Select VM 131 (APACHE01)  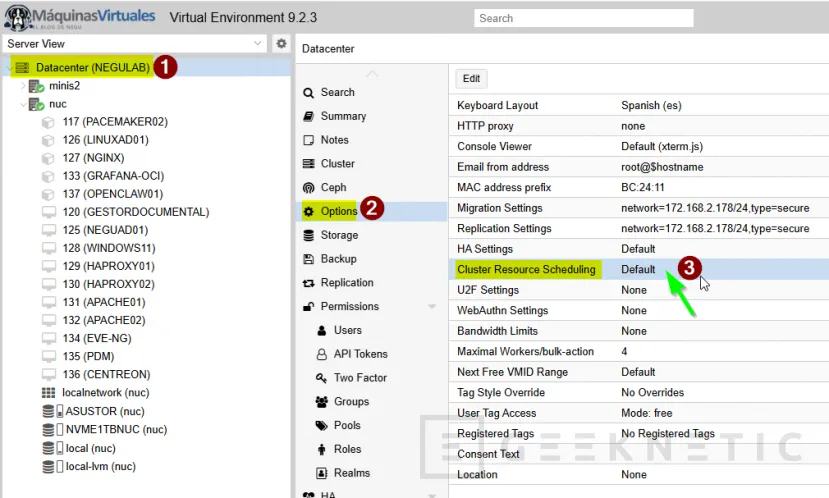(x=104, y=302)
